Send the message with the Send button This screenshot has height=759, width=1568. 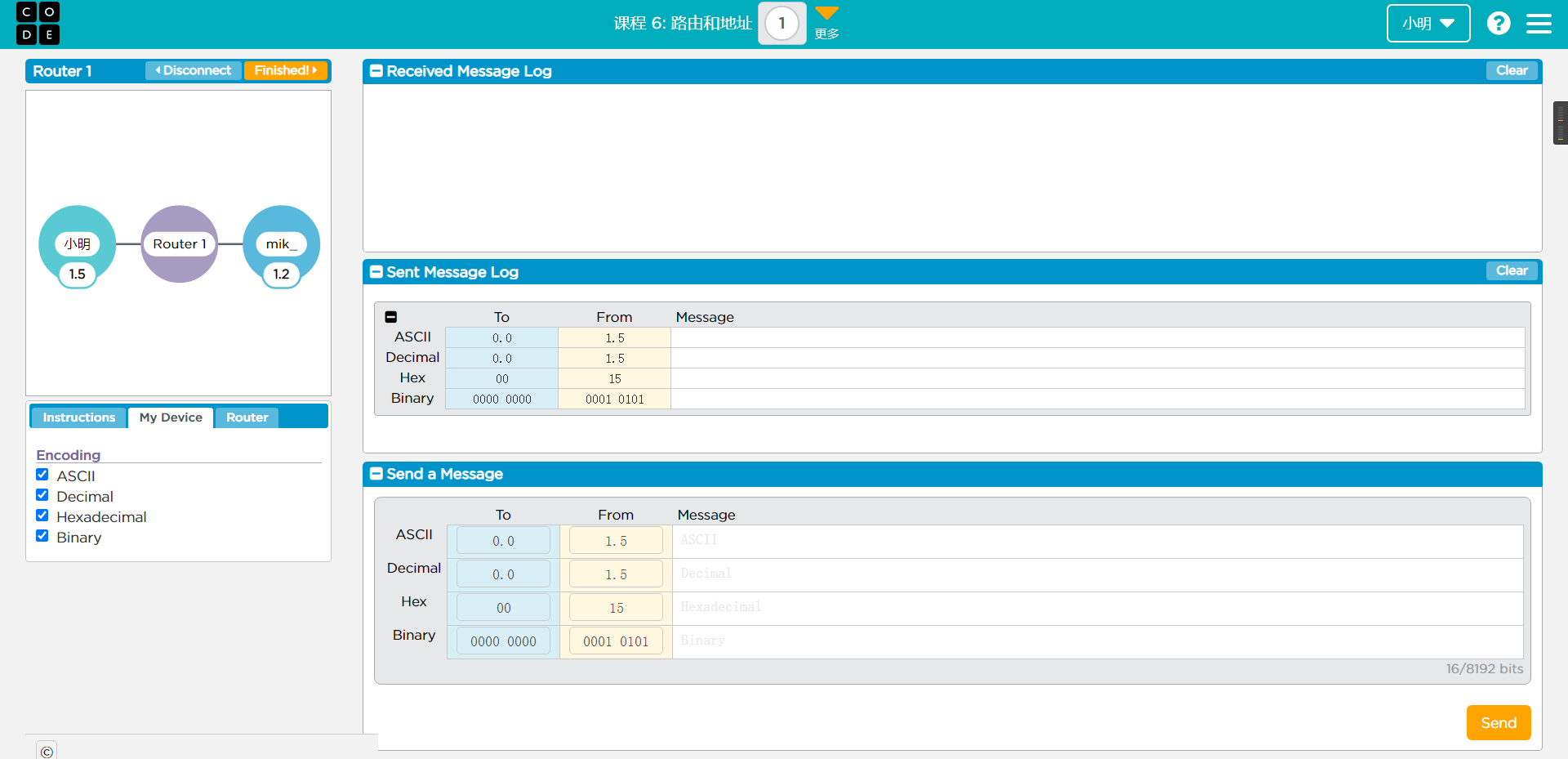pos(1499,722)
